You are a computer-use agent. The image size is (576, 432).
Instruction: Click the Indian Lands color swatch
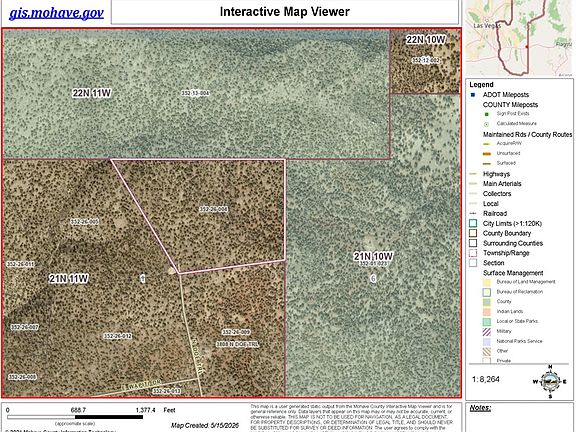pyautogui.click(x=487, y=312)
